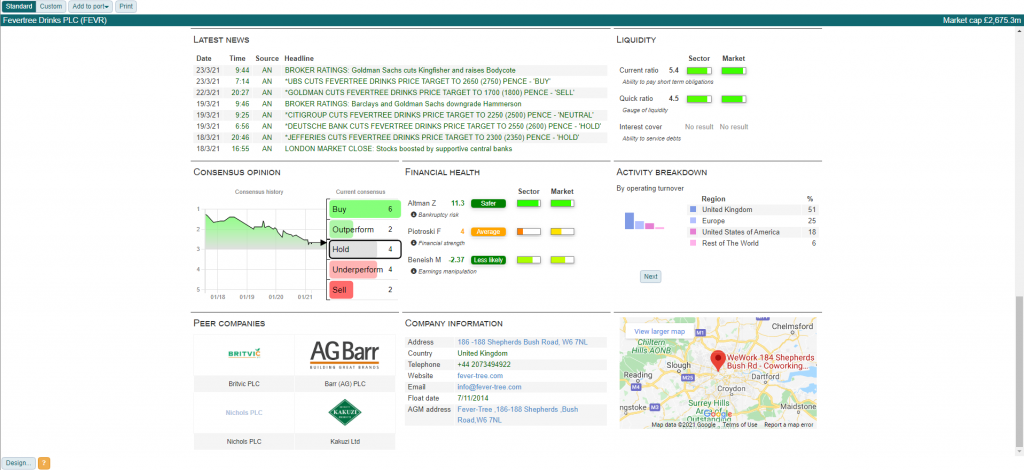Click the Britvic PLC peer caption
Viewport: 1024px width, 470px height.
pos(244,384)
